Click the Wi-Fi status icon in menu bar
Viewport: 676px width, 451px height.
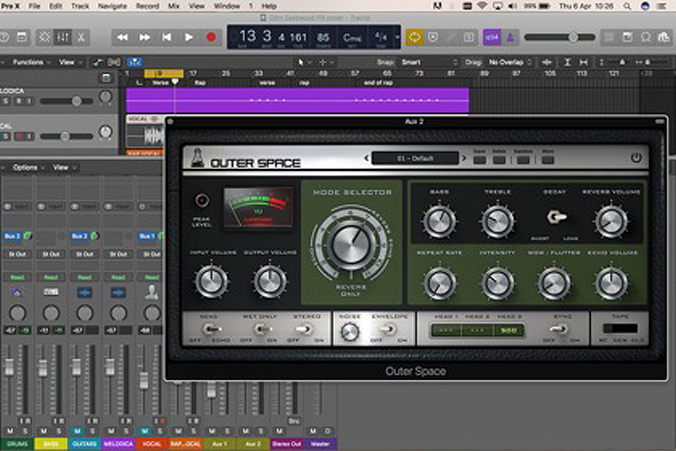pyautogui.click(x=482, y=6)
